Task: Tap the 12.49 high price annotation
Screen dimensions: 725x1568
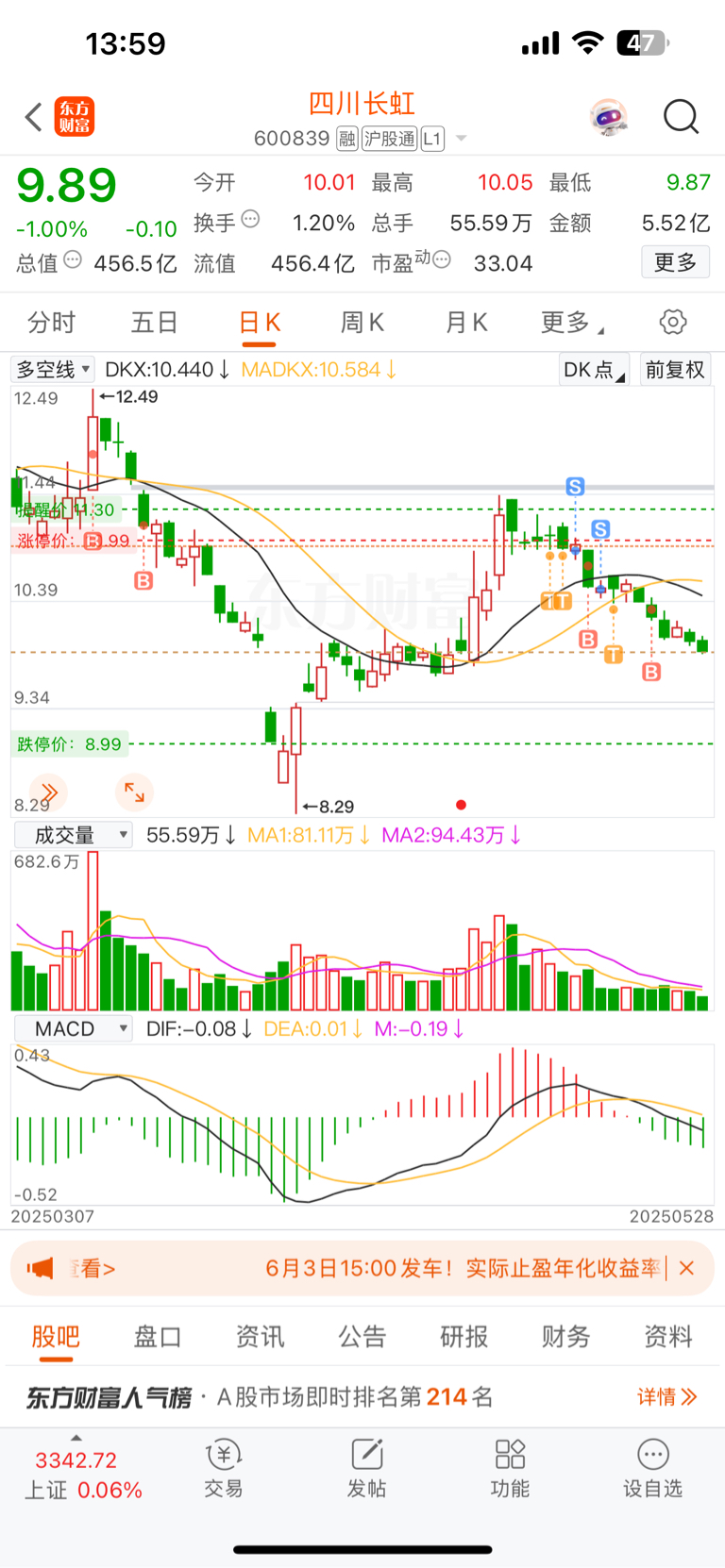Action: point(128,397)
